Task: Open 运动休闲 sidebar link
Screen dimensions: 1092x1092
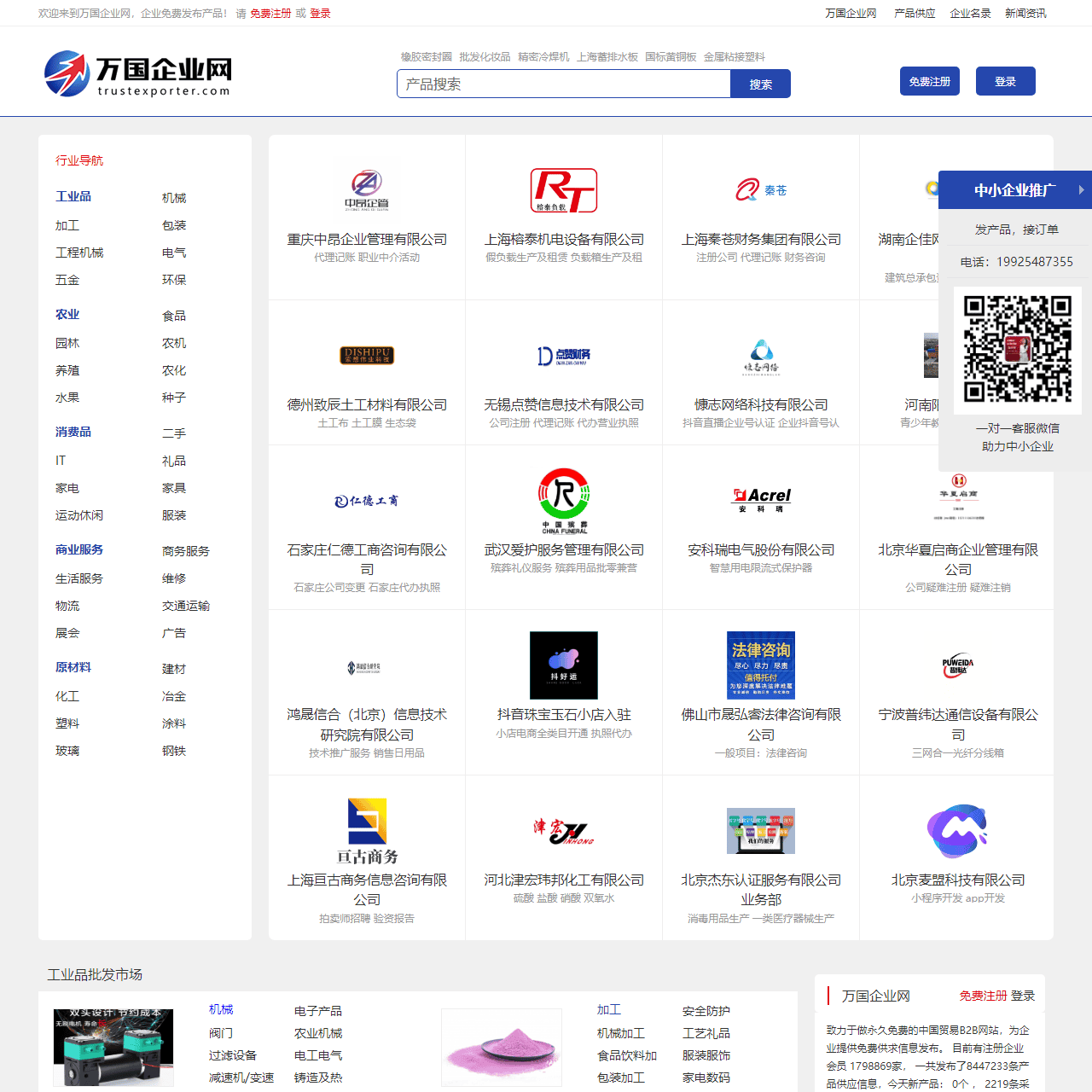Action: 79,515
